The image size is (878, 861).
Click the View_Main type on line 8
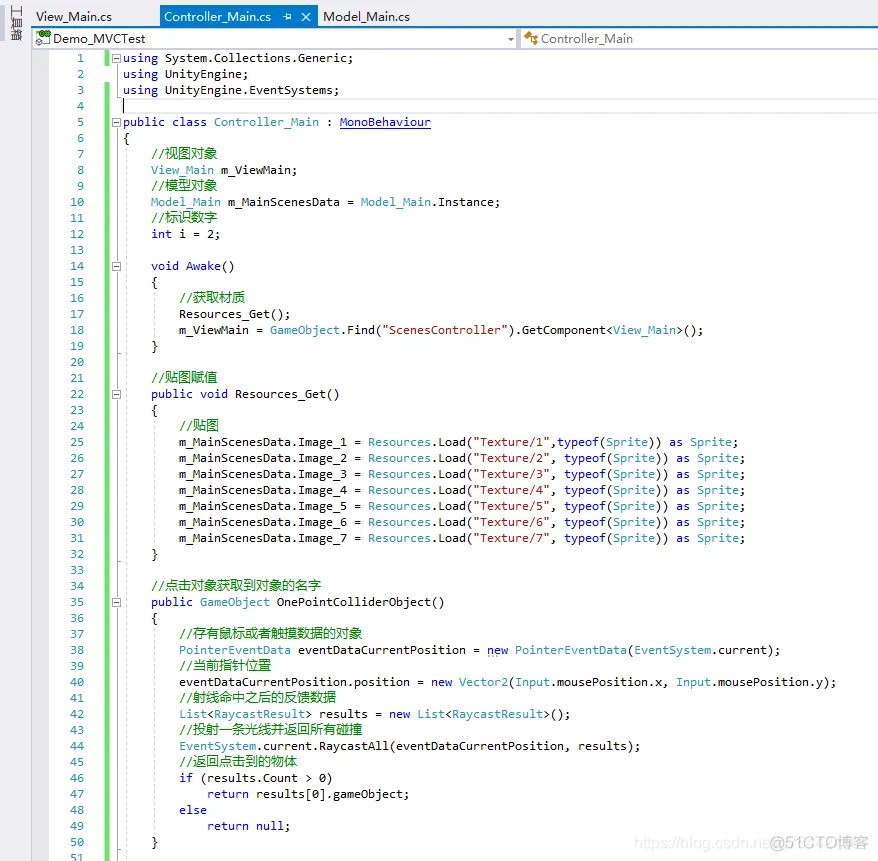click(183, 170)
